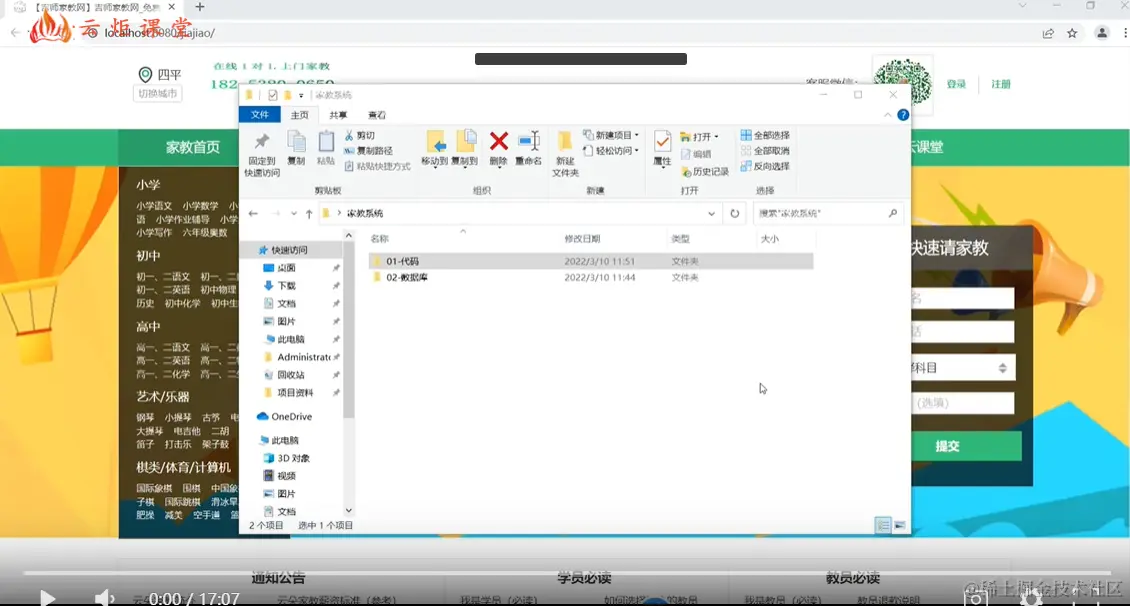Click the Explorer Back arrow
Image resolution: width=1130 pixels, height=606 pixels.
tap(253, 213)
